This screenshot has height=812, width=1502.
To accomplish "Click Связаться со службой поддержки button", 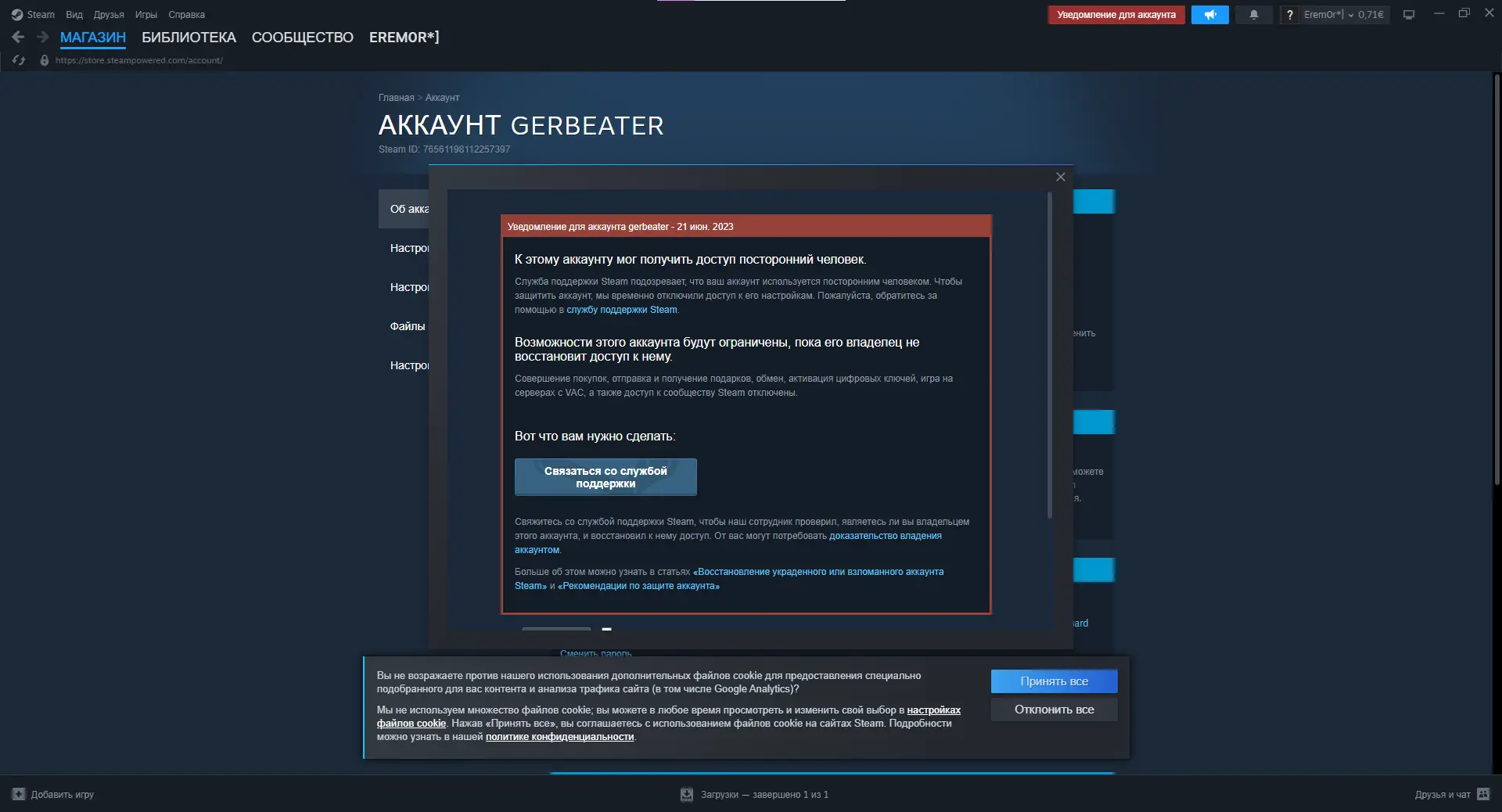I will [x=605, y=477].
